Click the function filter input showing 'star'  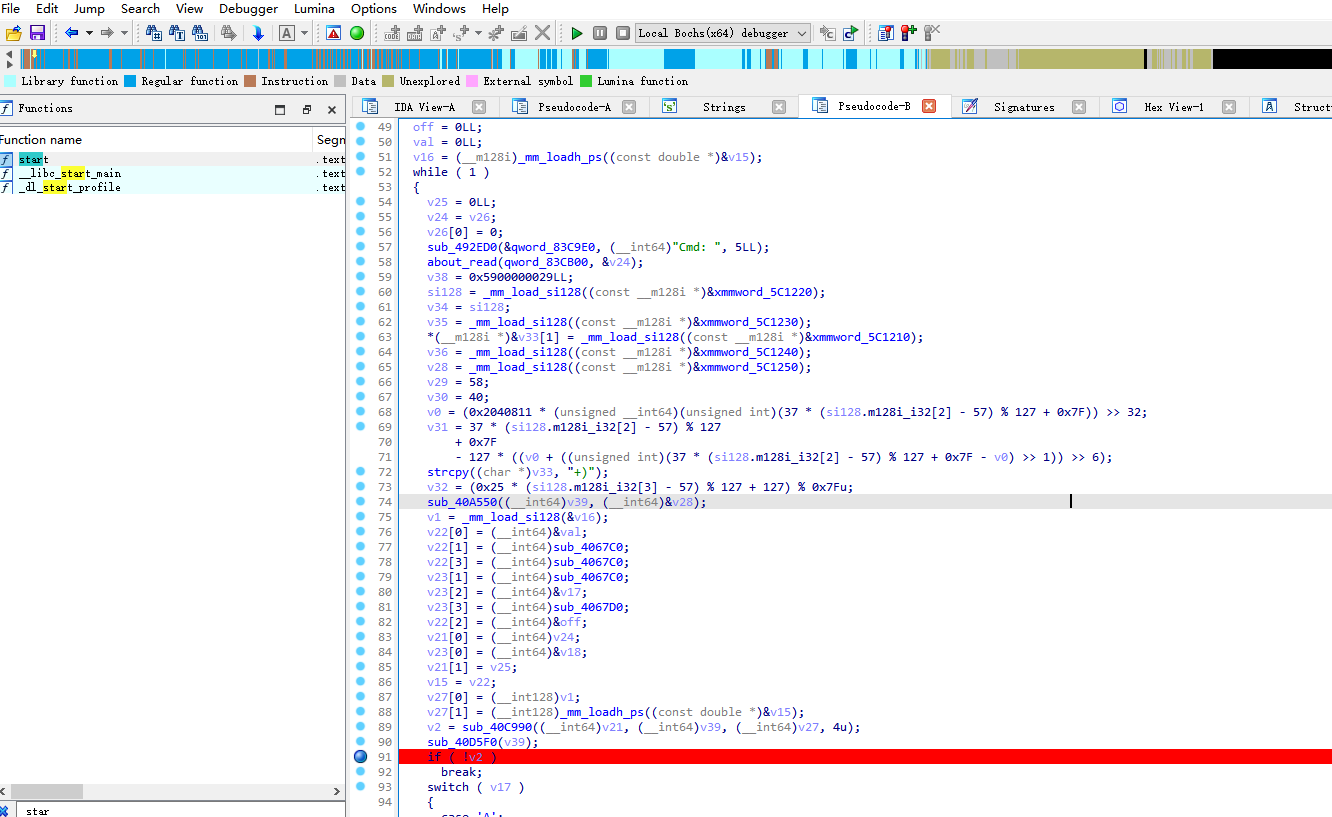(x=180, y=810)
